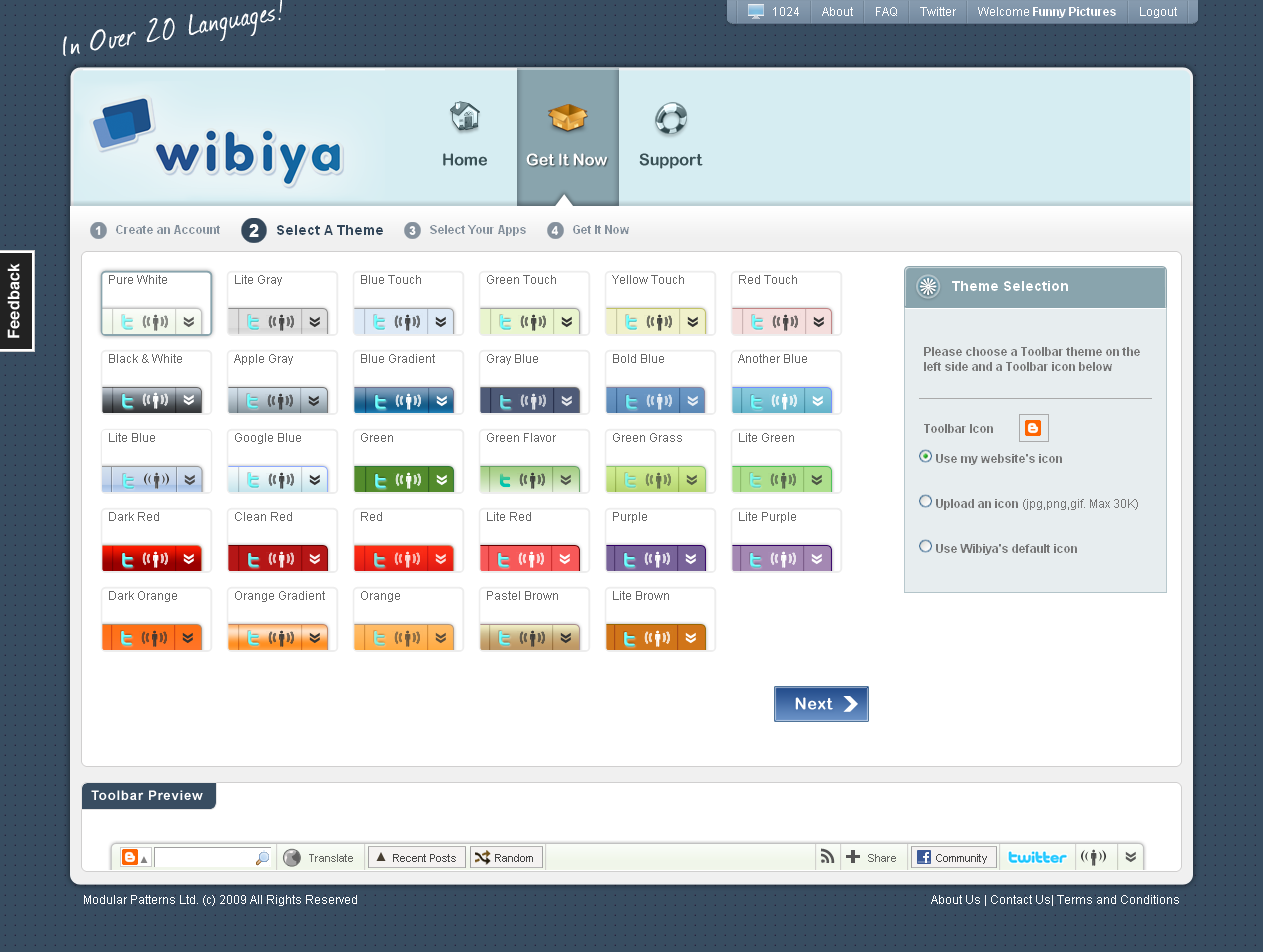Select Upload an icon option
This screenshot has width=1263, height=952.
click(925, 501)
